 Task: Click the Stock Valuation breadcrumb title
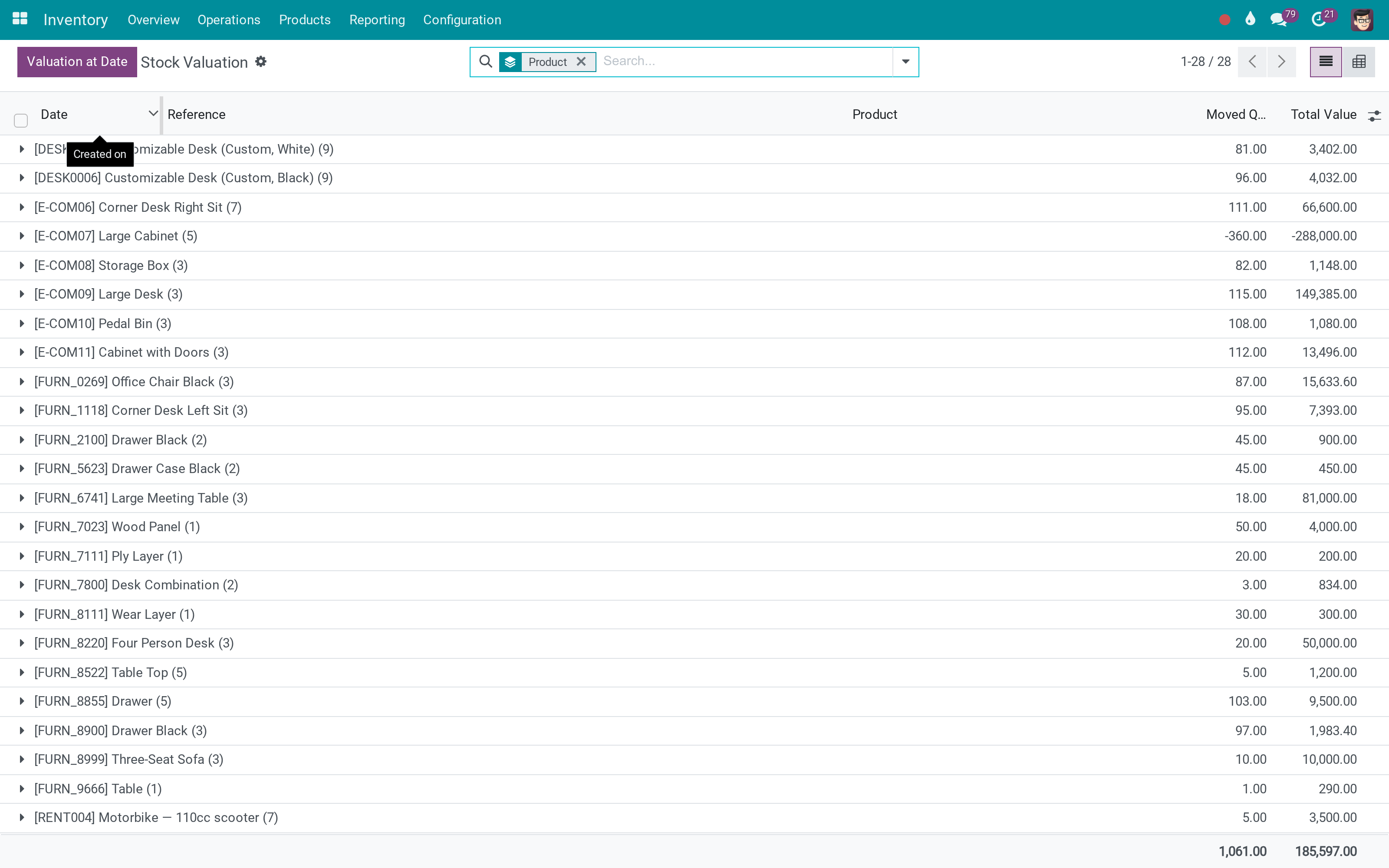pyautogui.click(x=194, y=62)
